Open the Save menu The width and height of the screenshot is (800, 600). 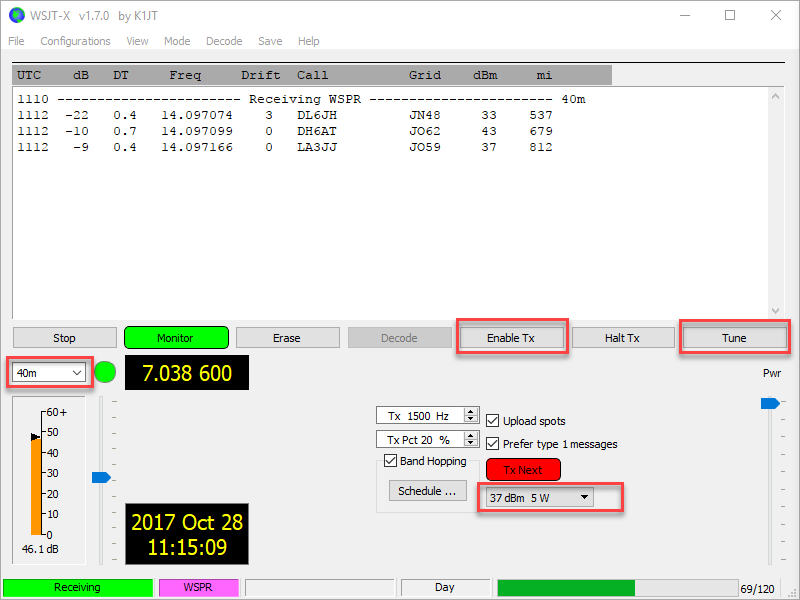click(x=270, y=41)
